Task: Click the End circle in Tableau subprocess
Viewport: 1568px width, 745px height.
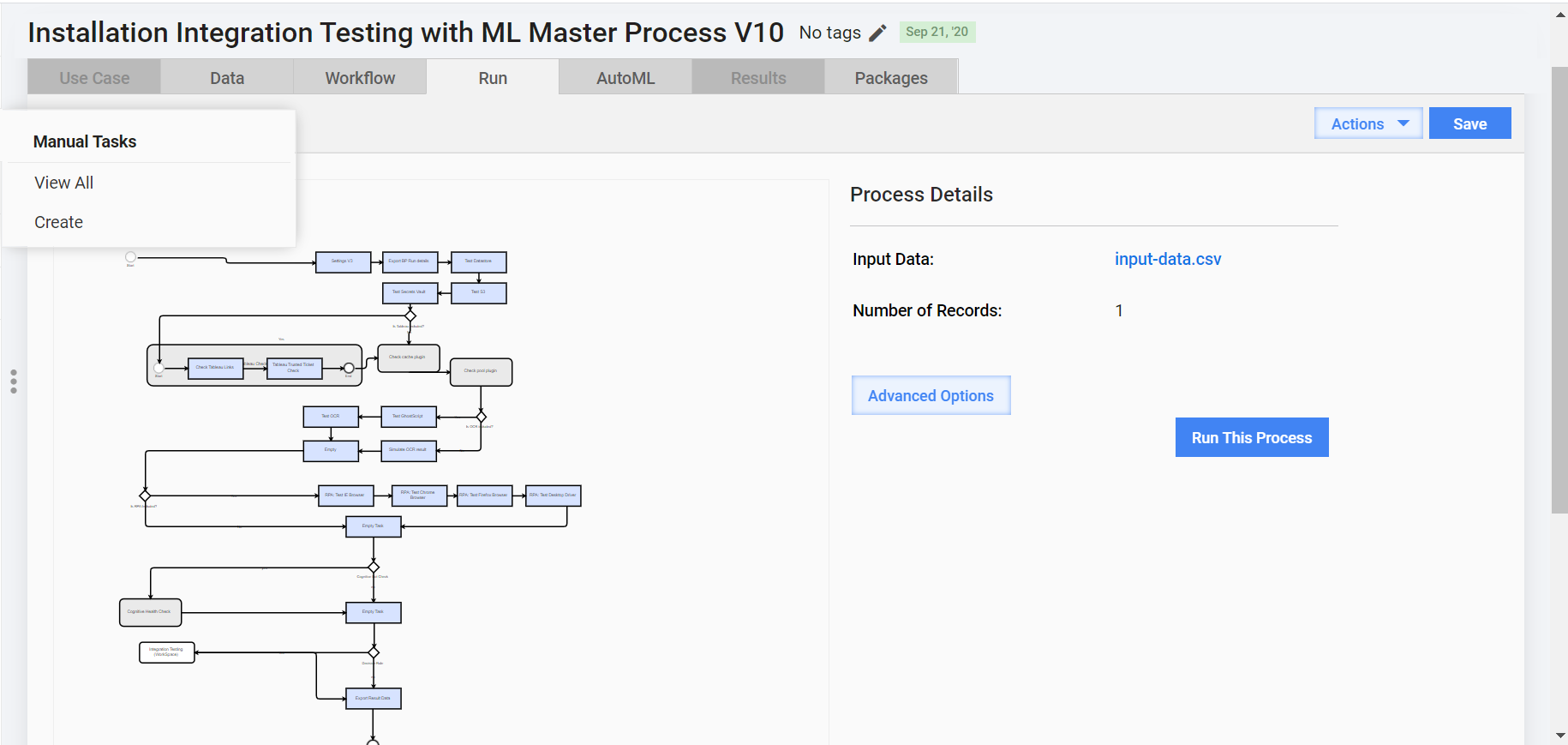Action: pos(349,368)
